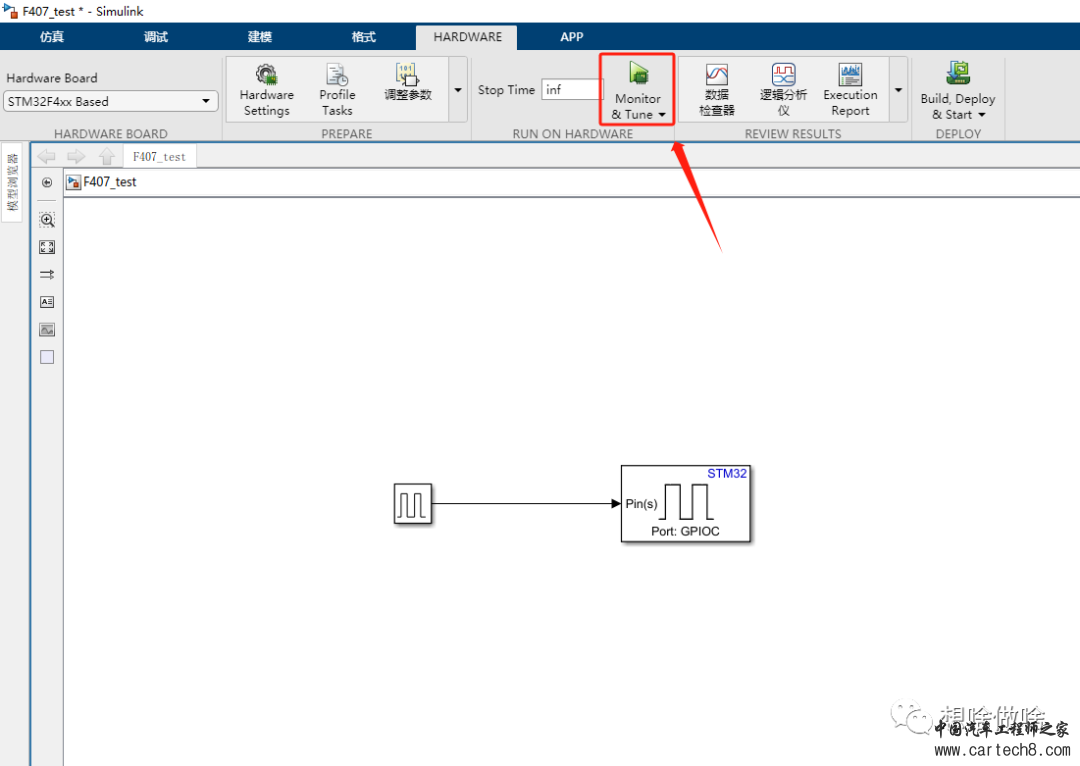Switch to the APP tab
Viewport: 1080px width, 766px height.
coord(571,37)
